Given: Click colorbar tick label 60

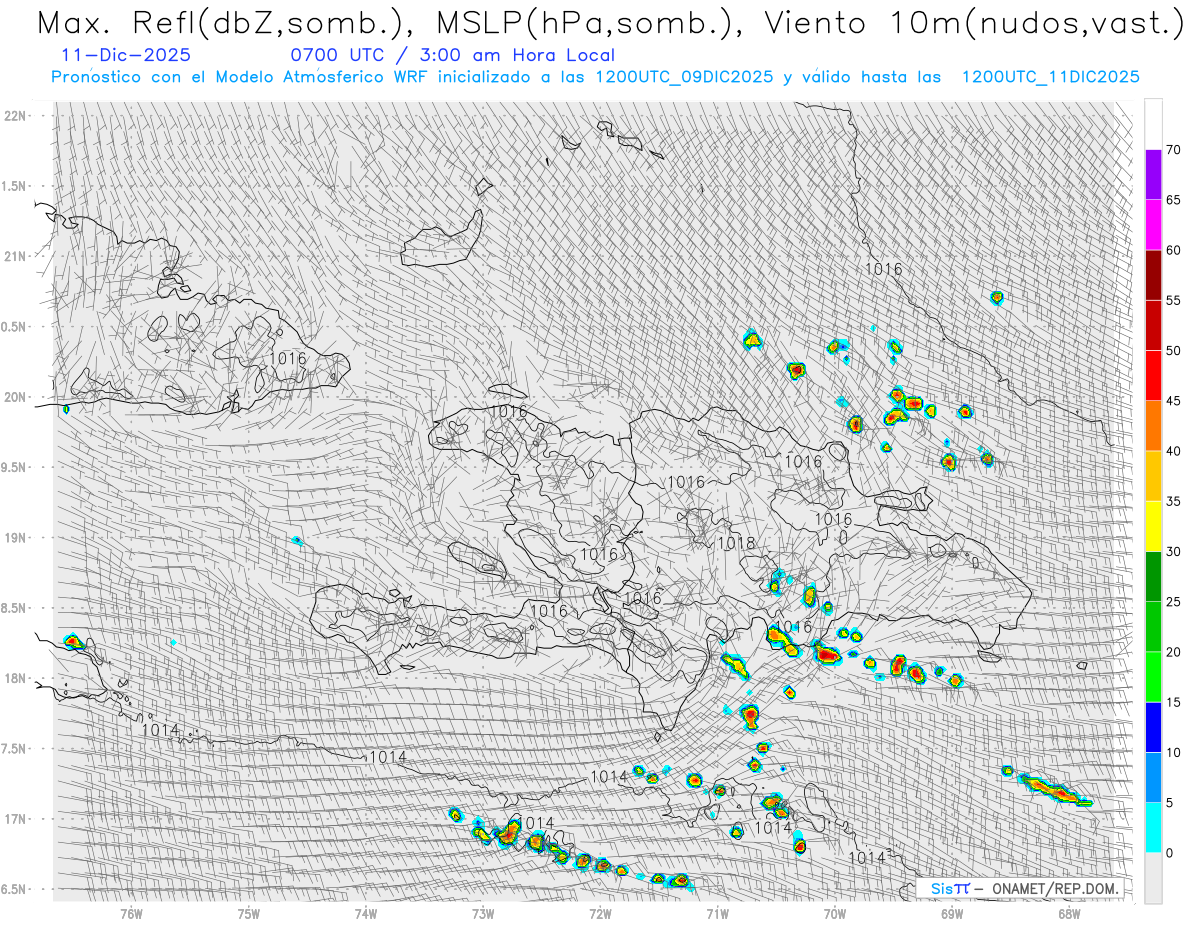Looking at the screenshot, I should pos(1174,250).
